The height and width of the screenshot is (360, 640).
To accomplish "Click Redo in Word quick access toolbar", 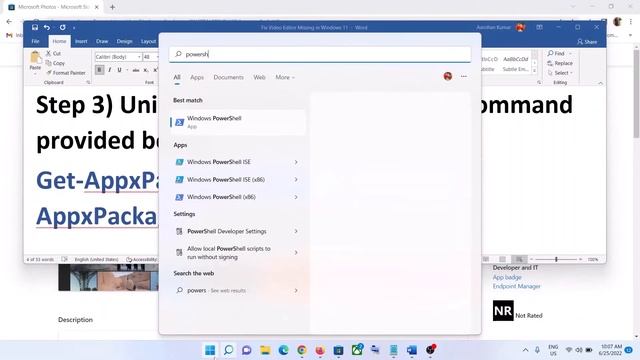I will (62, 27).
